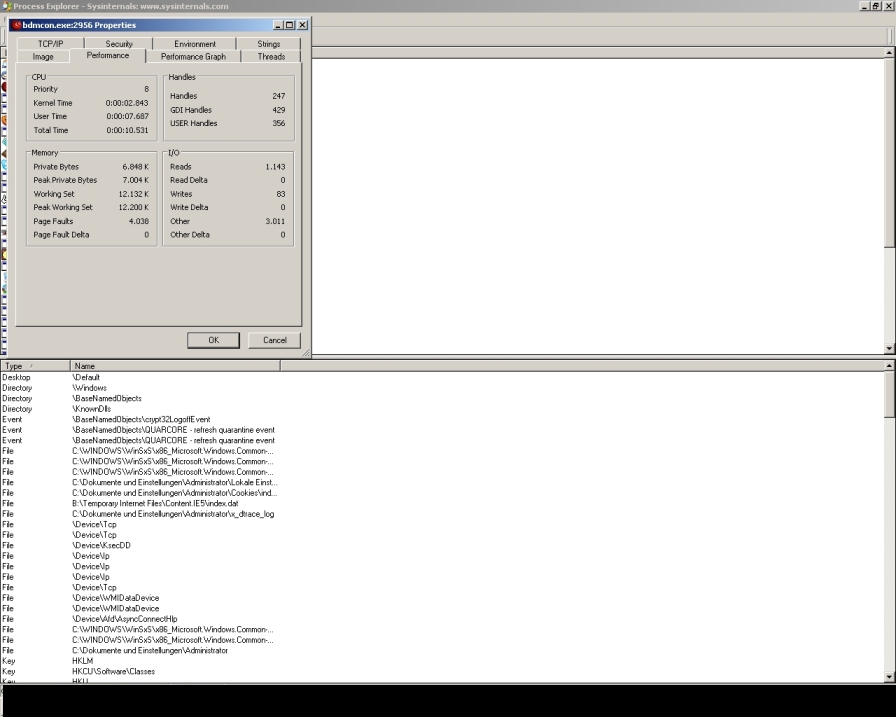Close the bdmcon.exe Properties dialog
Image resolution: width=896 pixels, height=717 pixels.
coord(302,25)
